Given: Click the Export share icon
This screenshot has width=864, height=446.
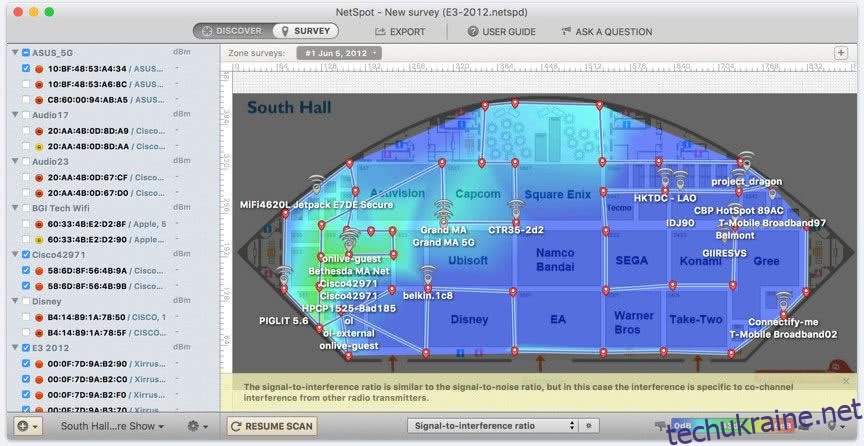Looking at the screenshot, I should pyautogui.click(x=380, y=31).
